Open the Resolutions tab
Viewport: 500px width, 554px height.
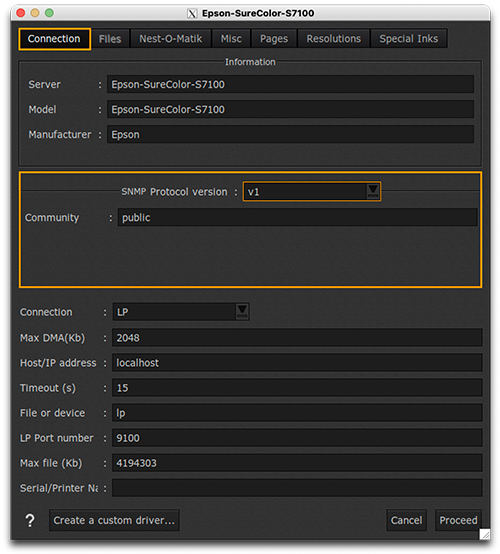pyautogui.click(x=334, y=39)
